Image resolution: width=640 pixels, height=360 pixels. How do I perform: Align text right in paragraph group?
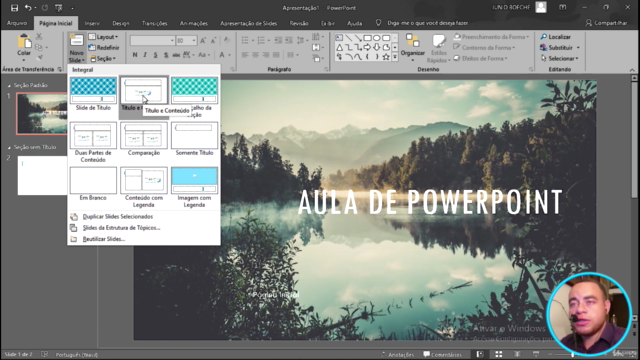pyautogui.click(x=266, y=55)
